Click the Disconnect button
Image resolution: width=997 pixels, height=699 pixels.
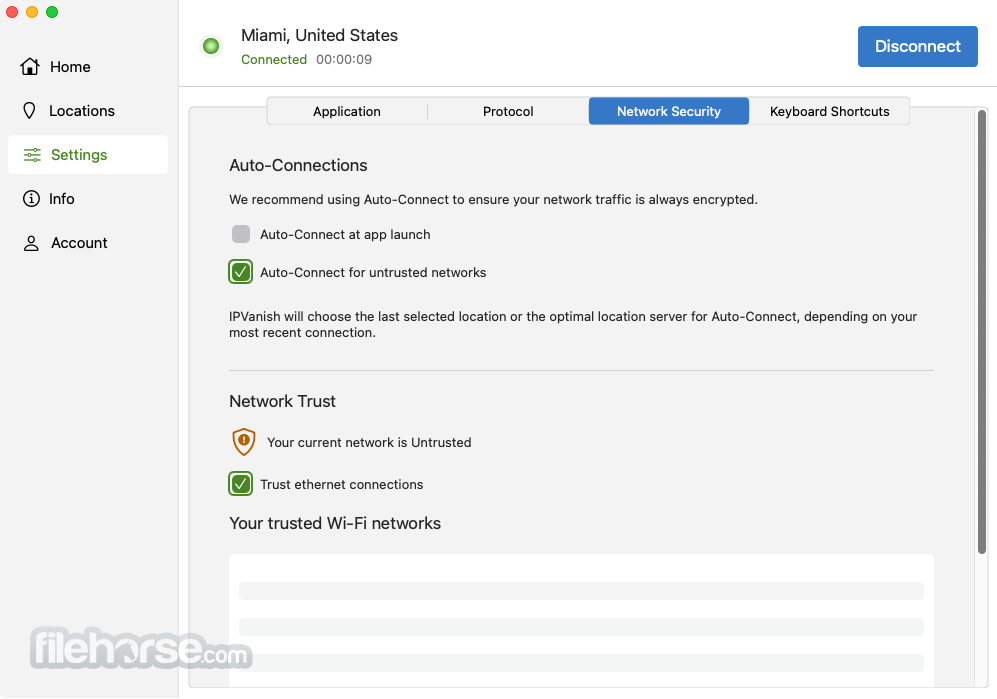(918, 46)
